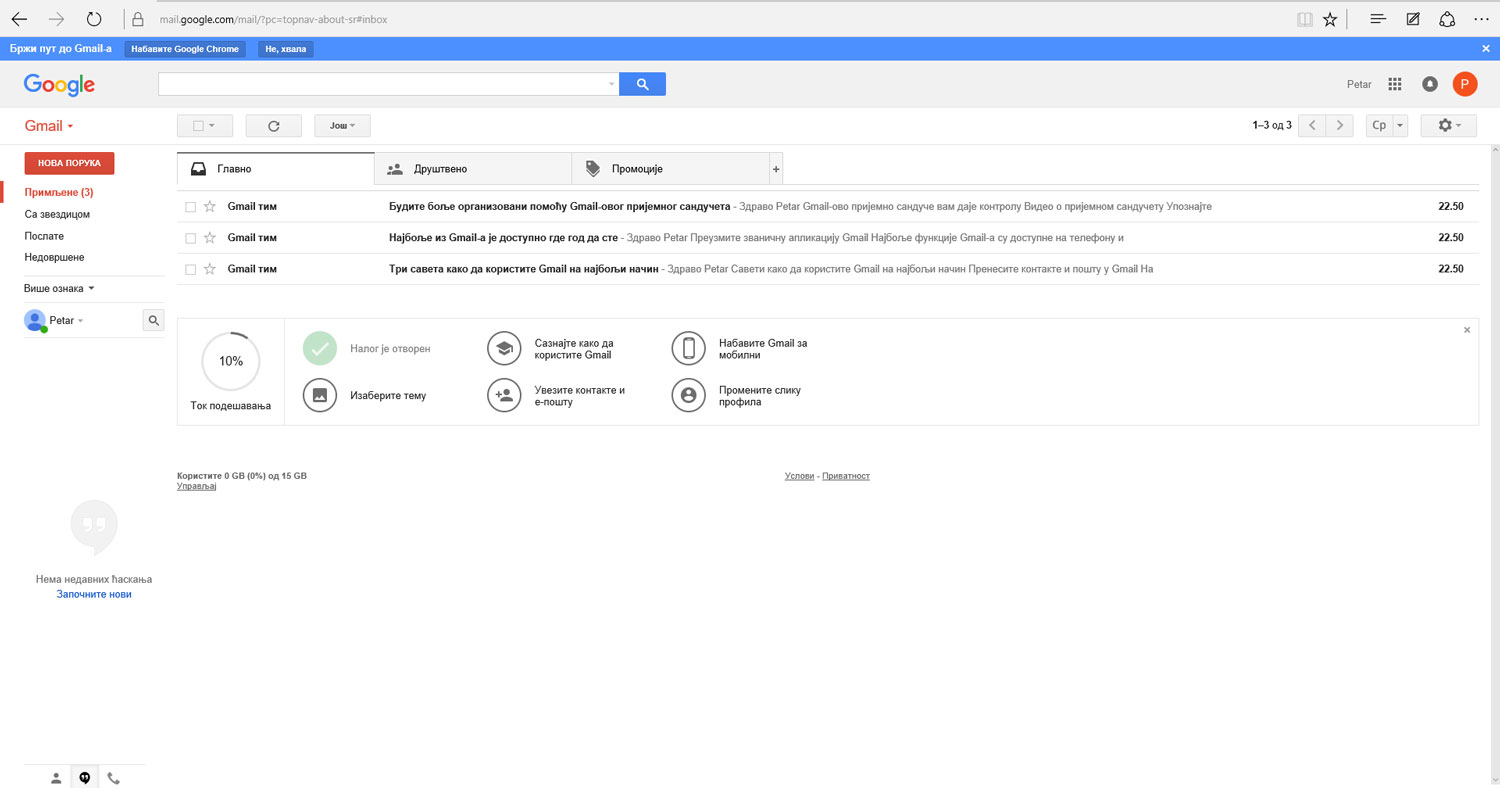Open the Petar chat status dropdown
Image resolution: width=1500 pixels, height=788 pixels.
click(x=66, y=320)
